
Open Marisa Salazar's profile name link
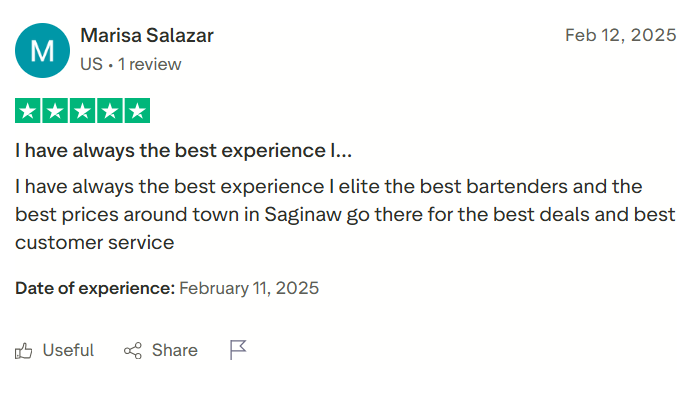pyautogui.click(x=147, y=36)
